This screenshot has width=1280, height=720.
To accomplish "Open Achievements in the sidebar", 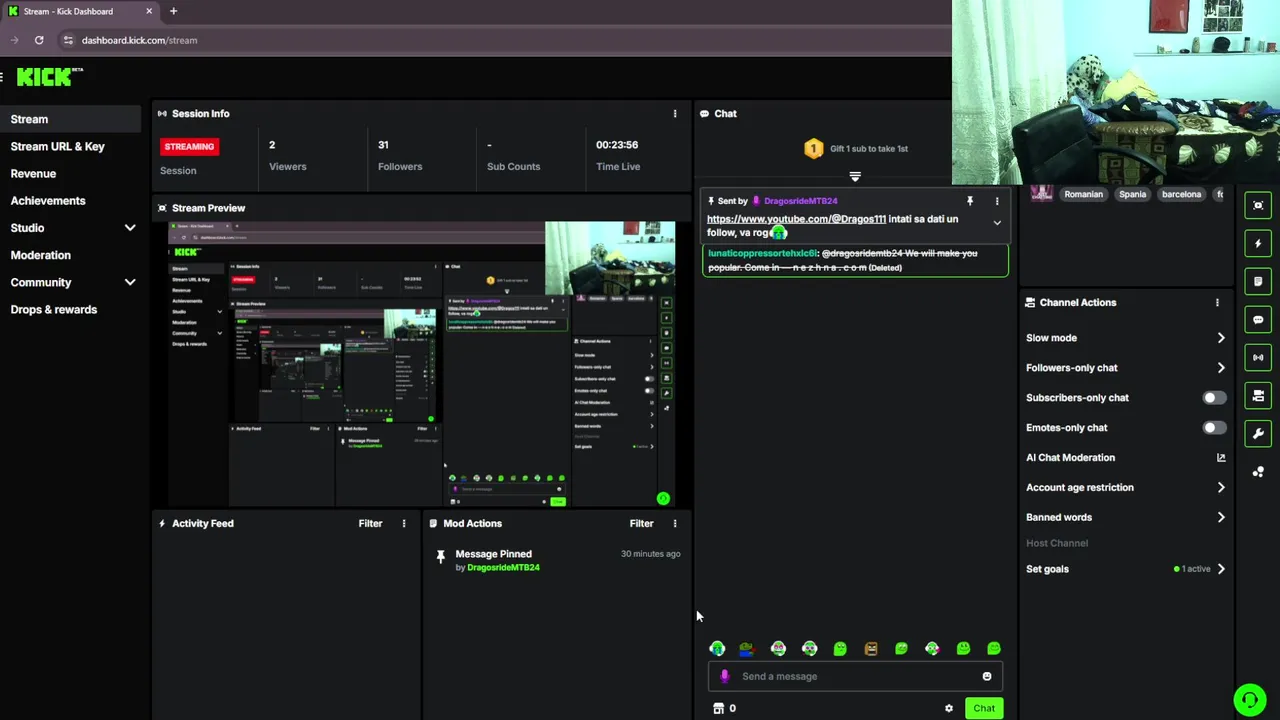I will pos(48,200).
